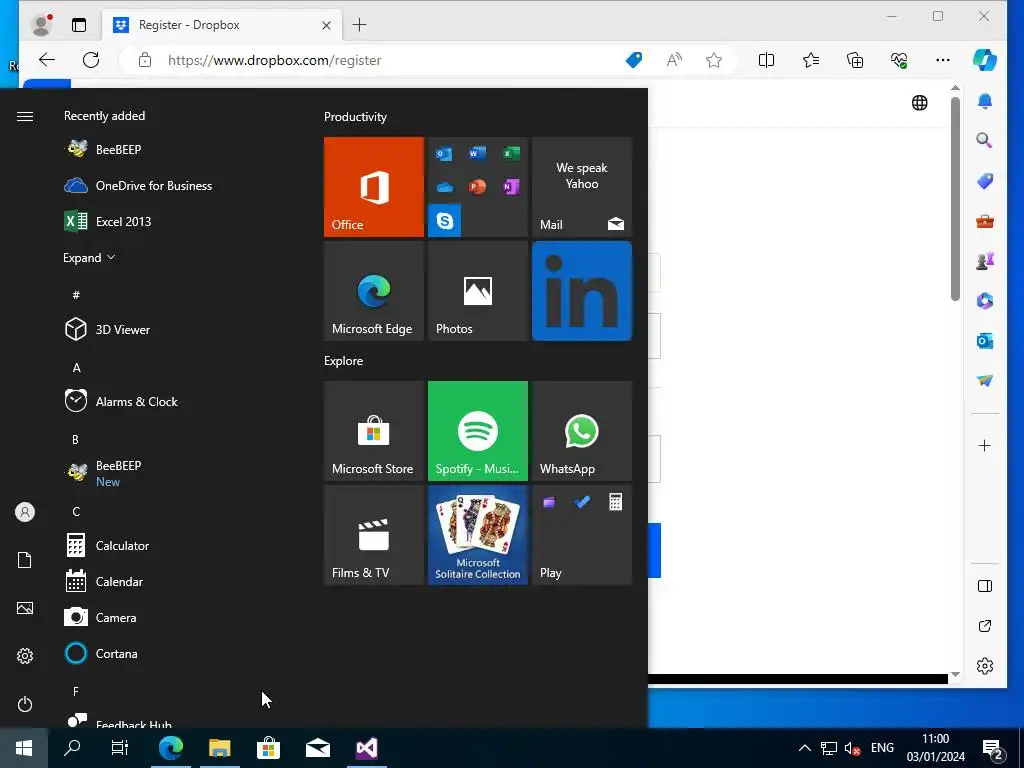This screenshot has height=768, width=1024.
Task: Open the Photos tile
Action: click(477, 291)
